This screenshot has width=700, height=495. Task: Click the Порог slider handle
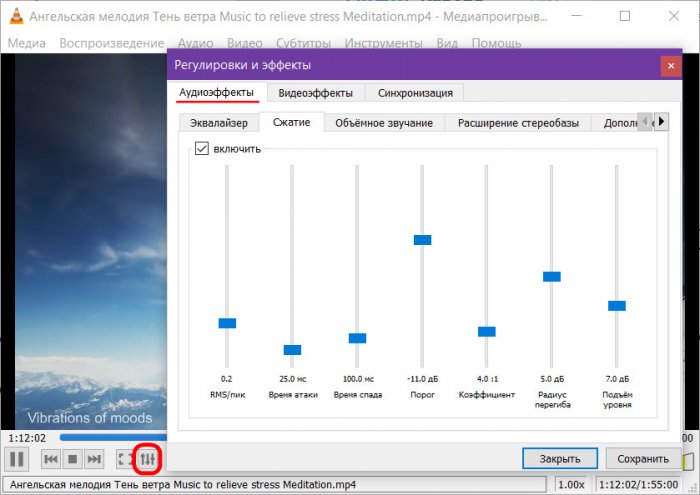pos(422,240)
